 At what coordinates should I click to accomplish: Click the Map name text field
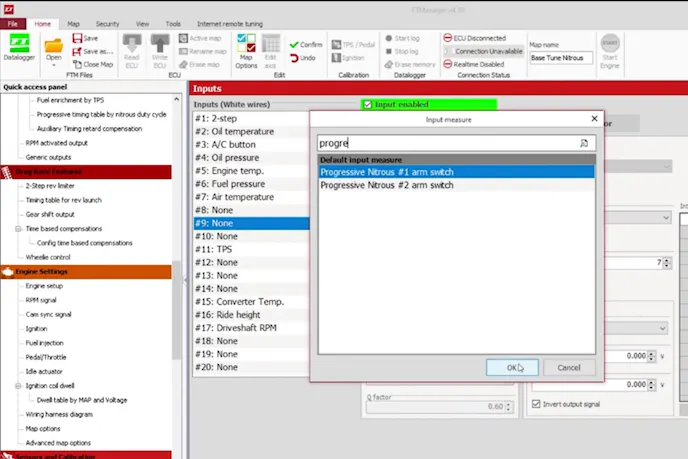(x=560, y=58)
